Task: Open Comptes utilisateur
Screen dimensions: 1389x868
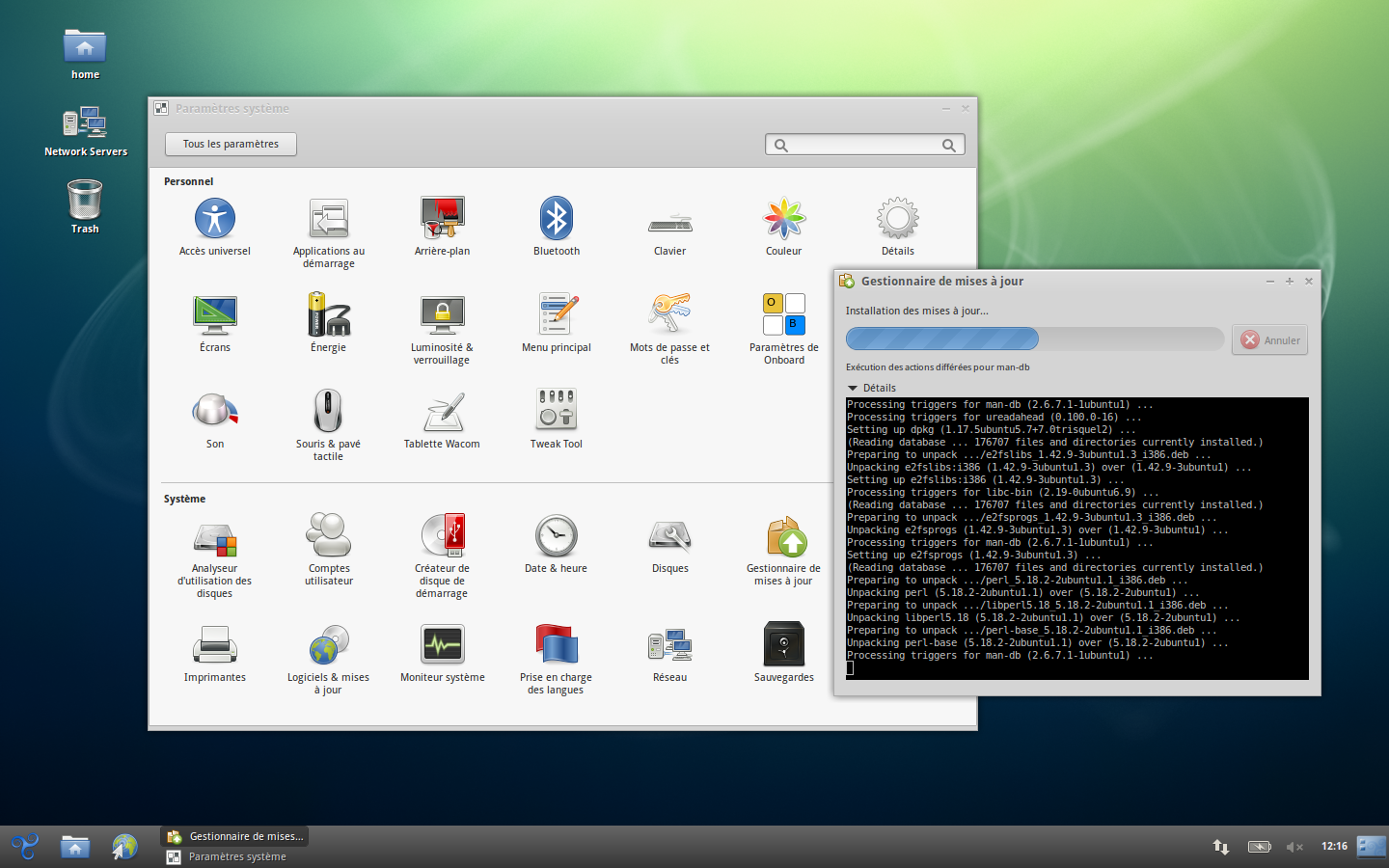Action: click(329, 550)
